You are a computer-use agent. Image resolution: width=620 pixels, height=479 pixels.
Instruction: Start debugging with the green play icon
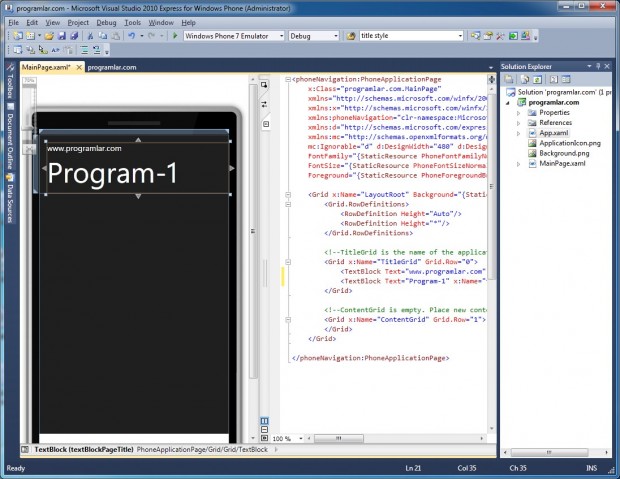tap(175, 36)
